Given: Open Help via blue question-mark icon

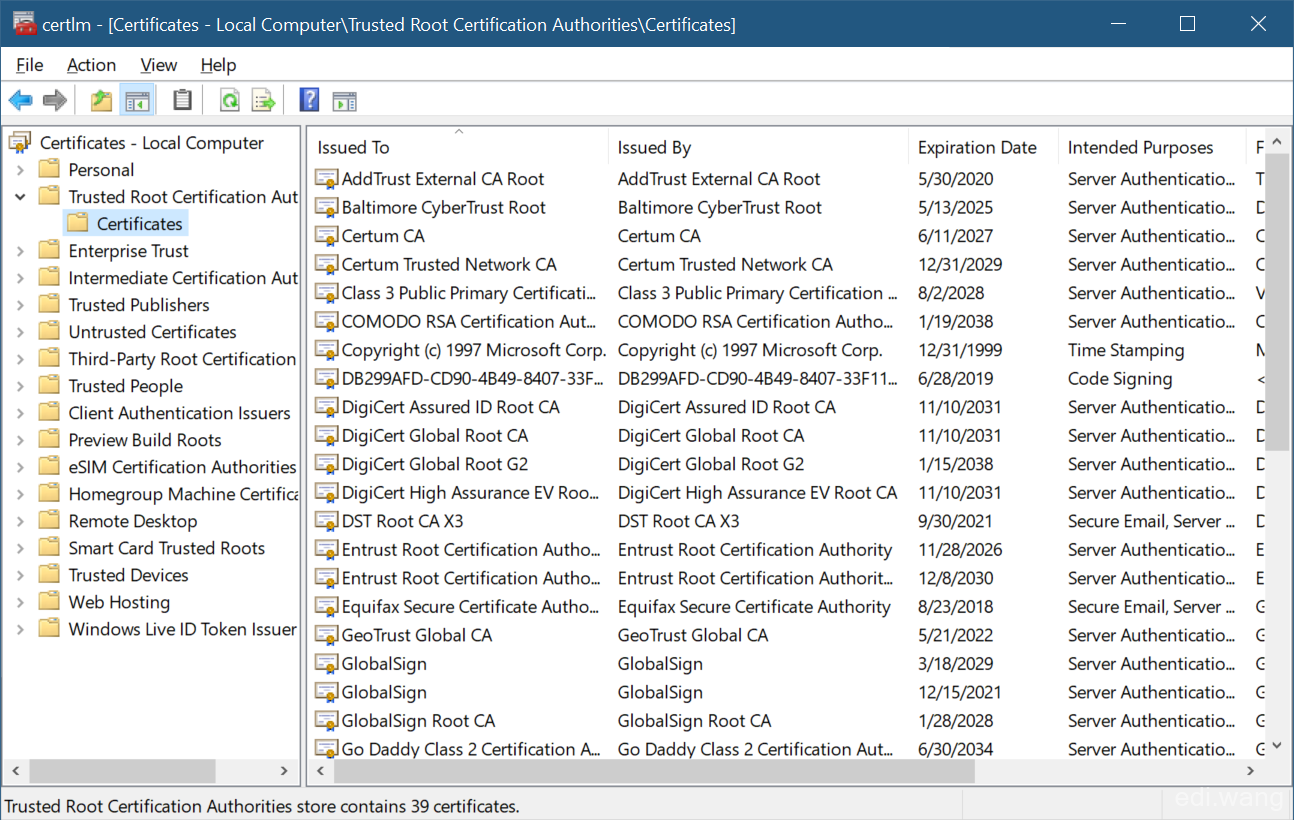Looking at the screenshot, I should coord(310,100).
